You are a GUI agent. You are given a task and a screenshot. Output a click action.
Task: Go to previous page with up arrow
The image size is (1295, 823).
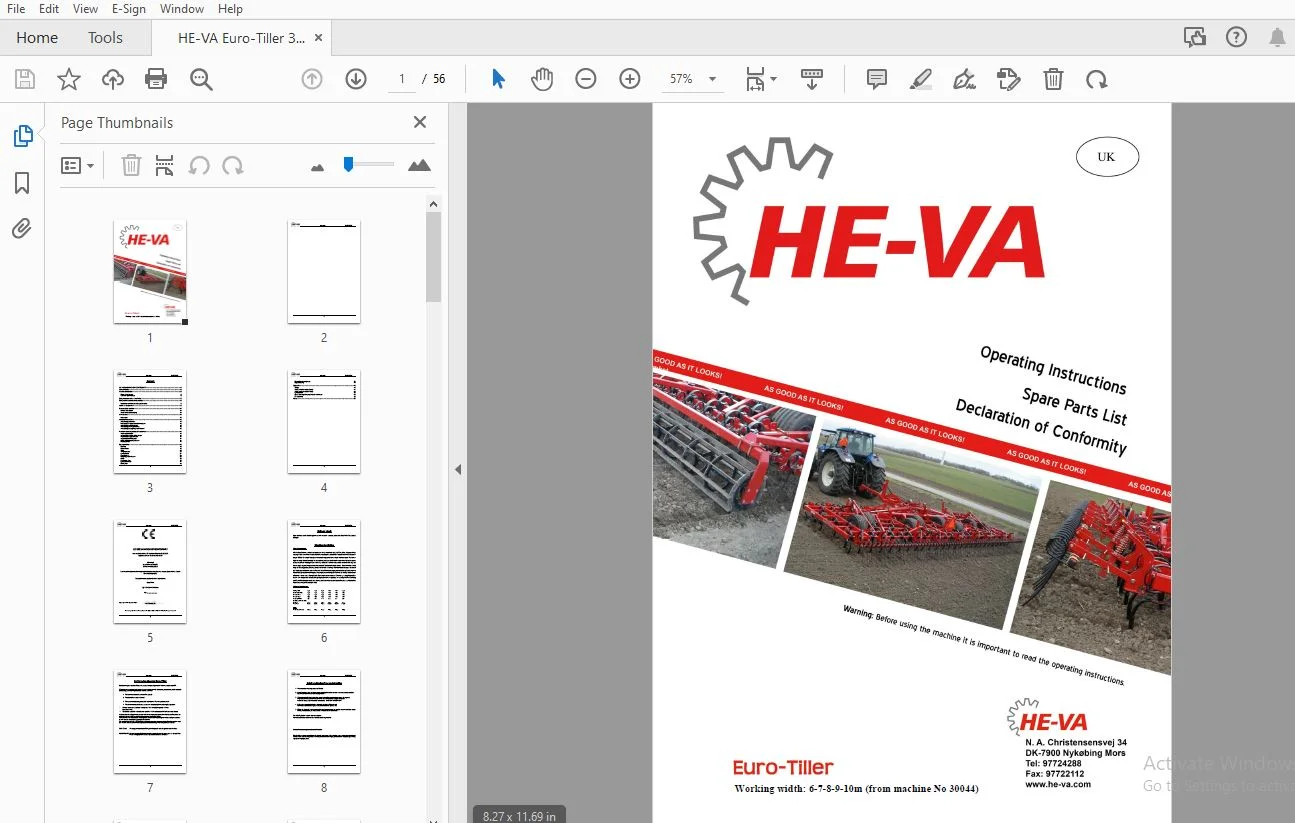tap(312, 79)
